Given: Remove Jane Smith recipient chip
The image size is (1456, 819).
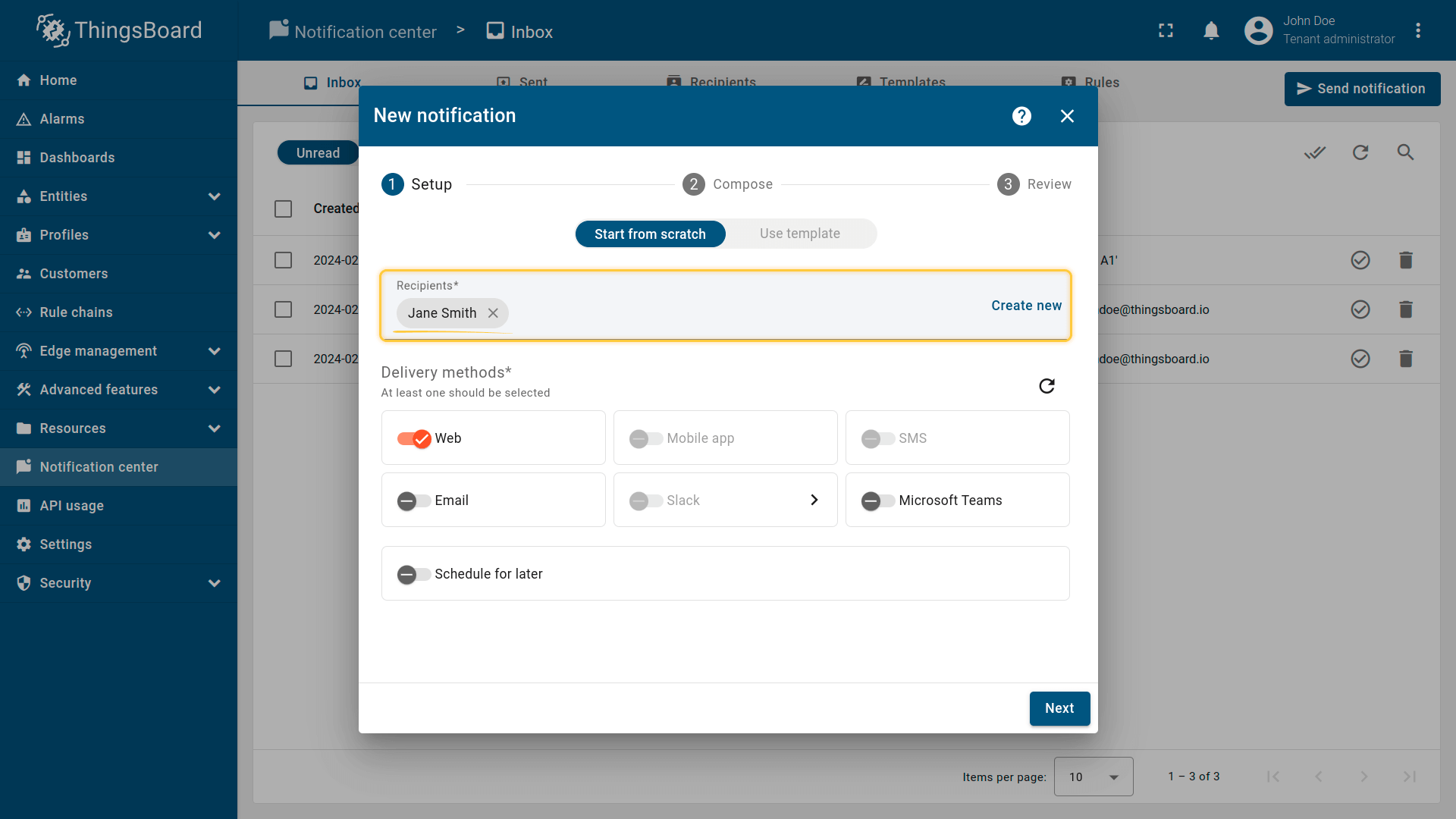Looking at the screenshot, I should (493, 313).
